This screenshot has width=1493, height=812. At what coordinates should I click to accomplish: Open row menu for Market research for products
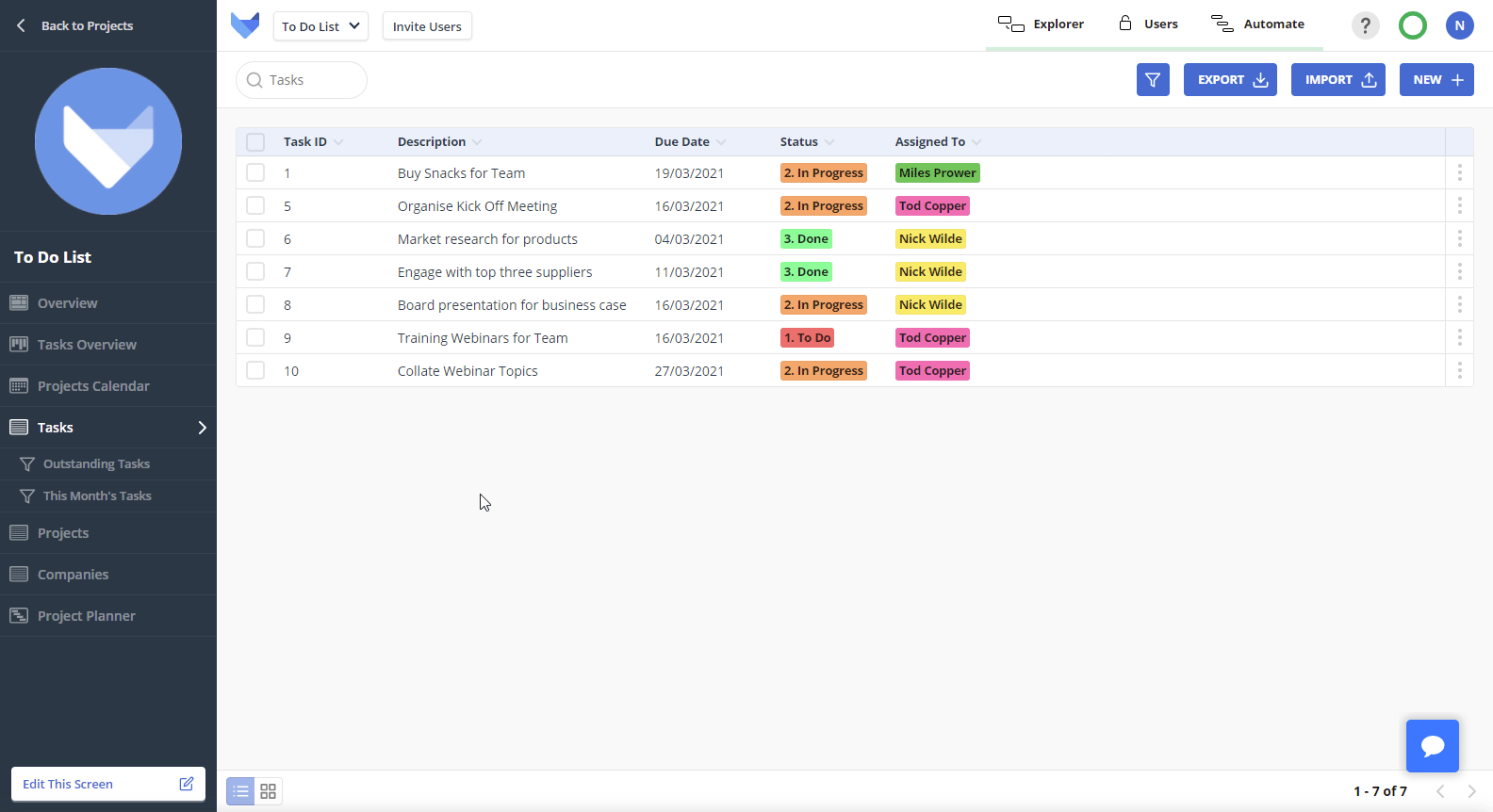(1459, 238)
